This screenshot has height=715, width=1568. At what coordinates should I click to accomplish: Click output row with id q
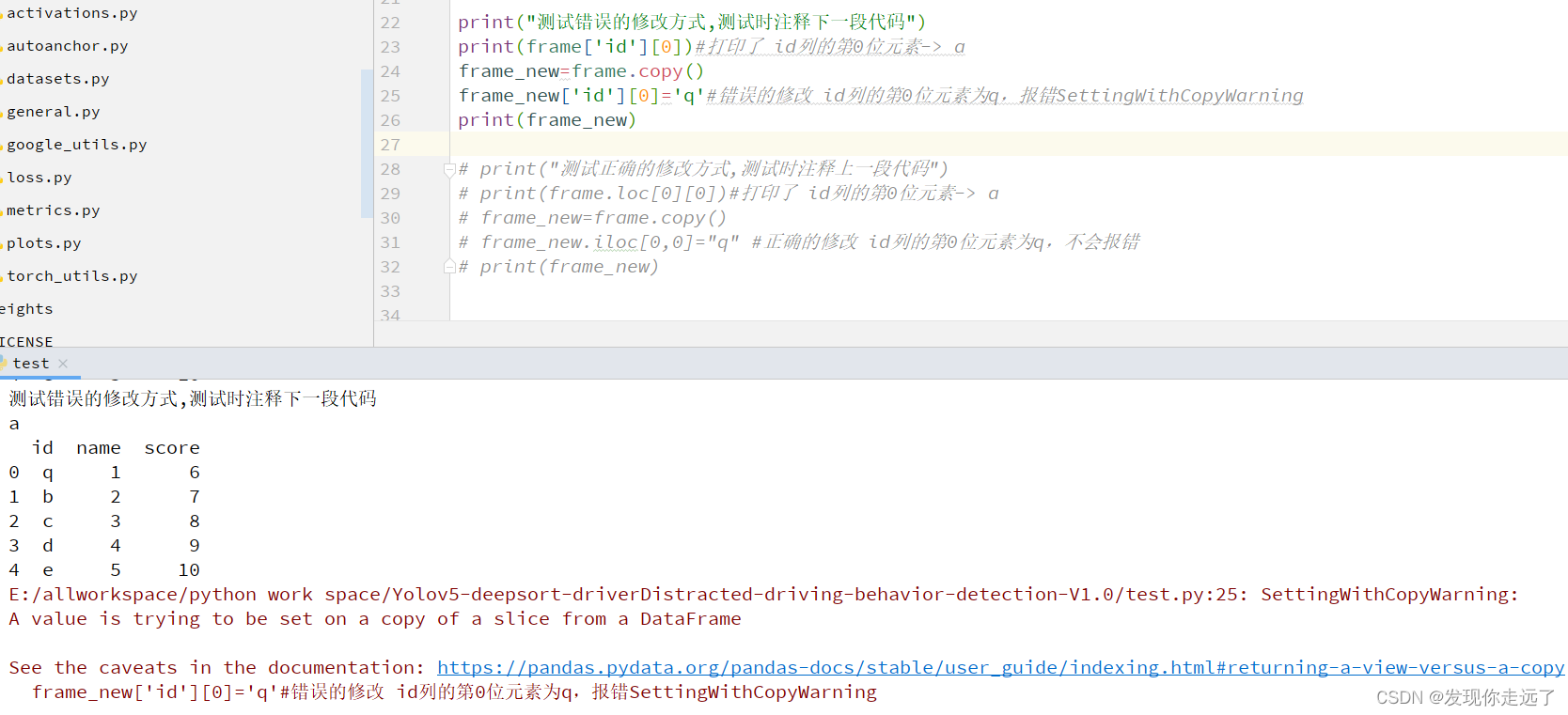coord(104,473)
